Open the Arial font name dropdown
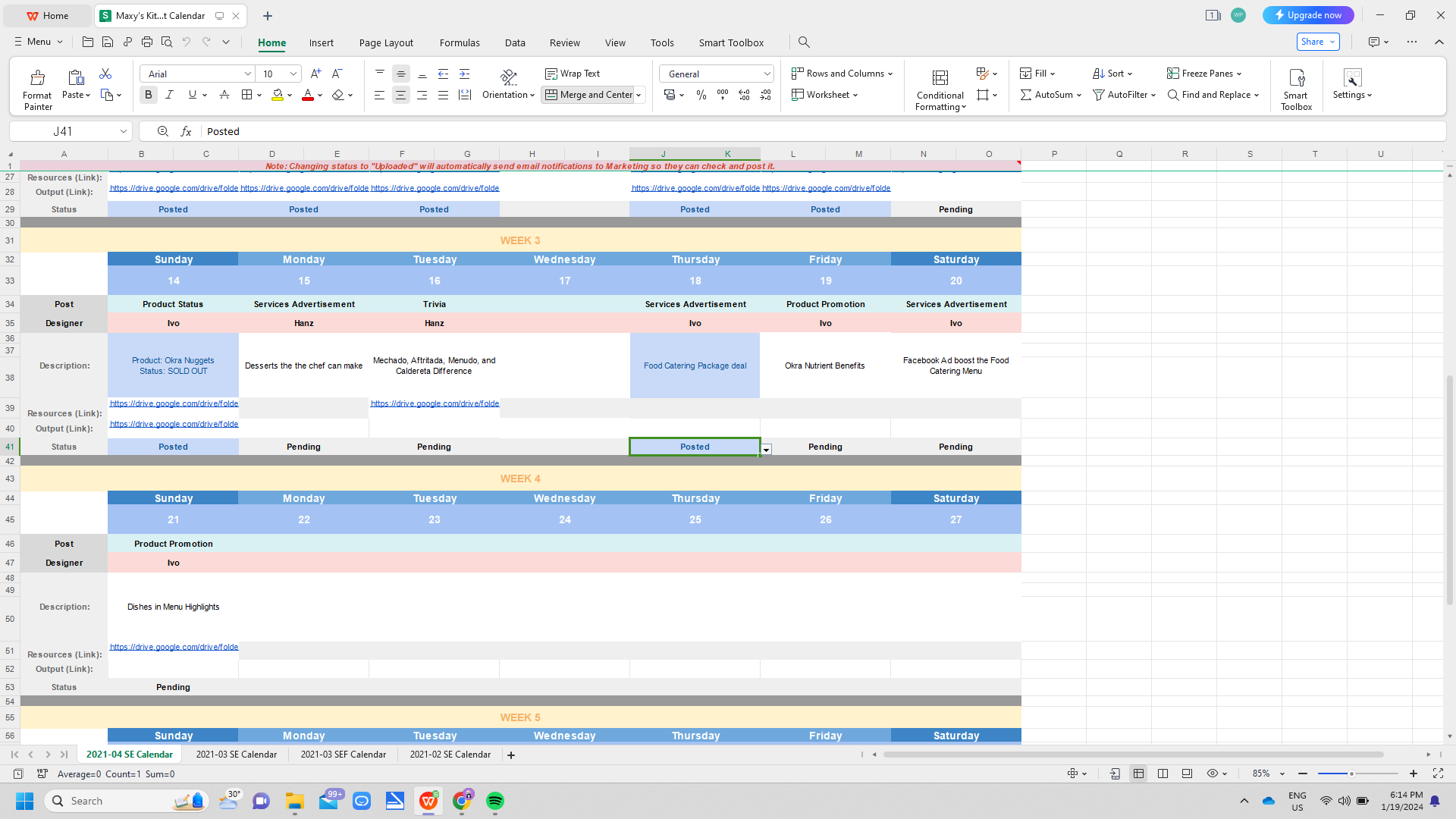This screenshot has width=1456, height=819. pyautogui.click(x=247, y=74)
